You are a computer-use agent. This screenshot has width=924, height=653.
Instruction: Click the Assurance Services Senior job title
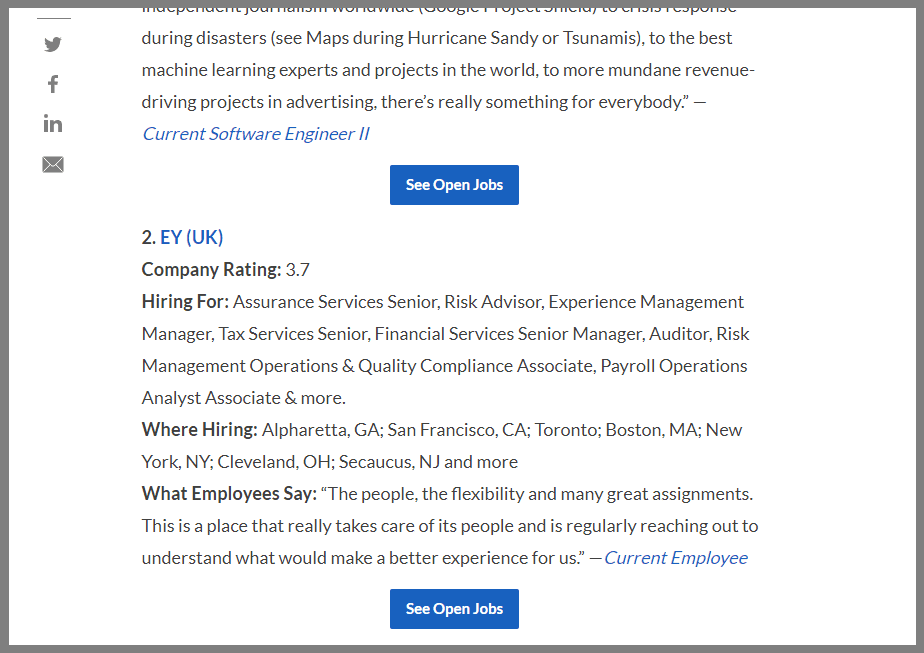tap(336, 302)
